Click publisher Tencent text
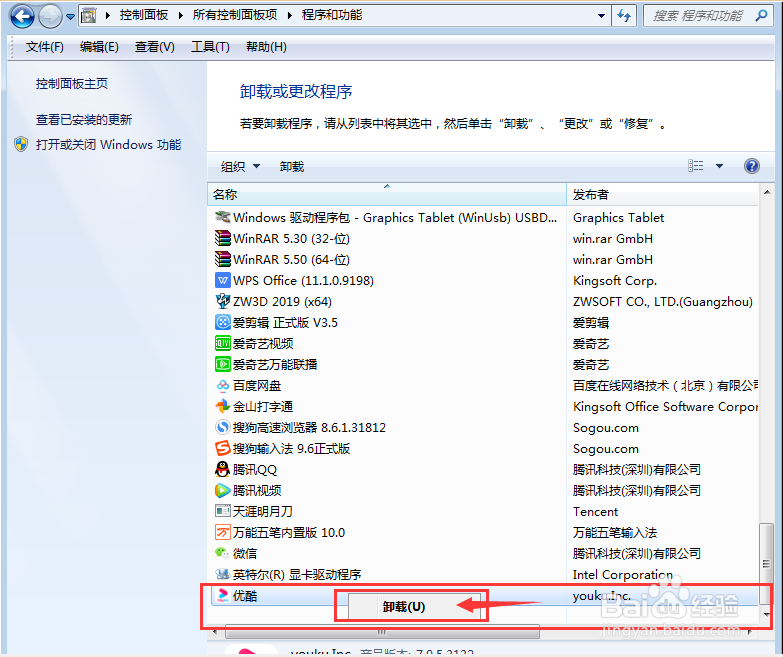 click(595, 512)
